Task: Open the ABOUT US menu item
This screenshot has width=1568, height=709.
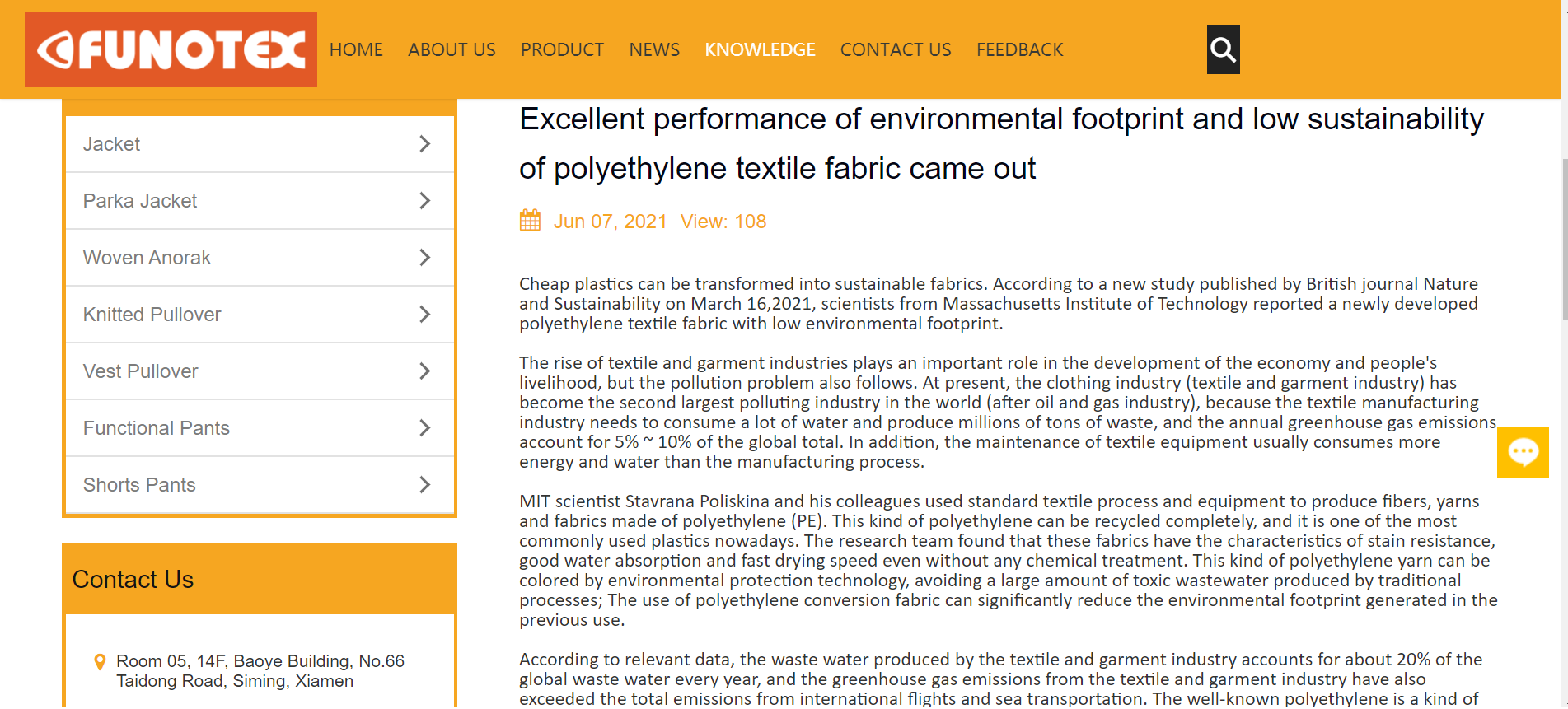Action: click(452, 50)
